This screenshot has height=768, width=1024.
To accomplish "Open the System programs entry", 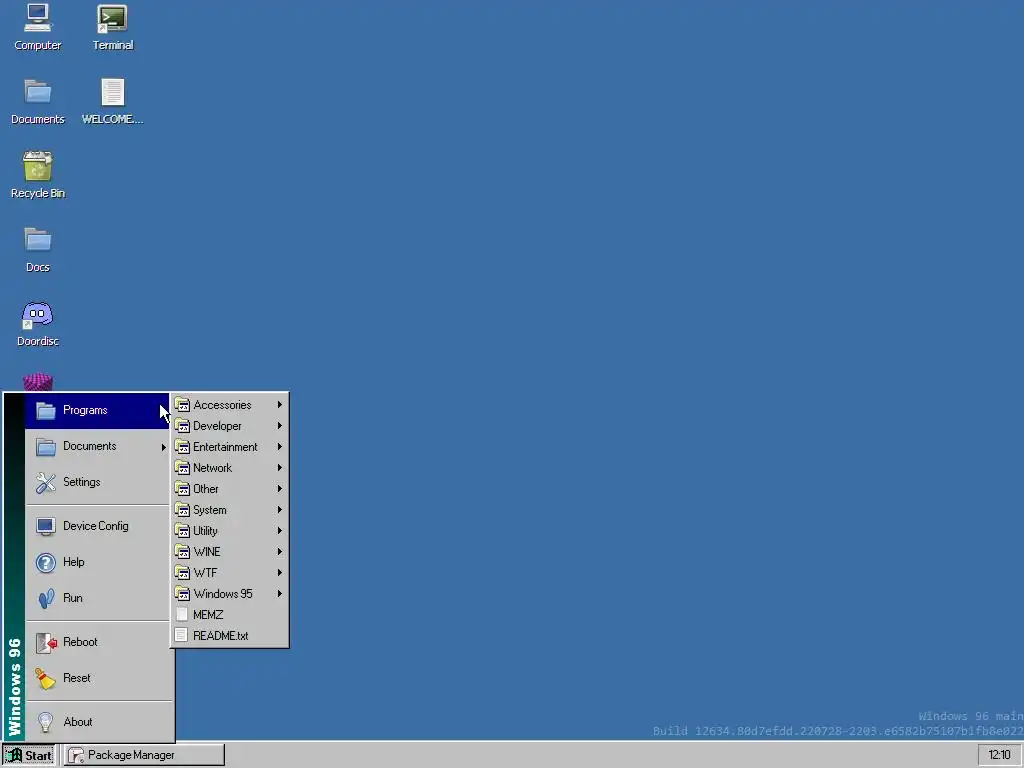I will point(229,509).
